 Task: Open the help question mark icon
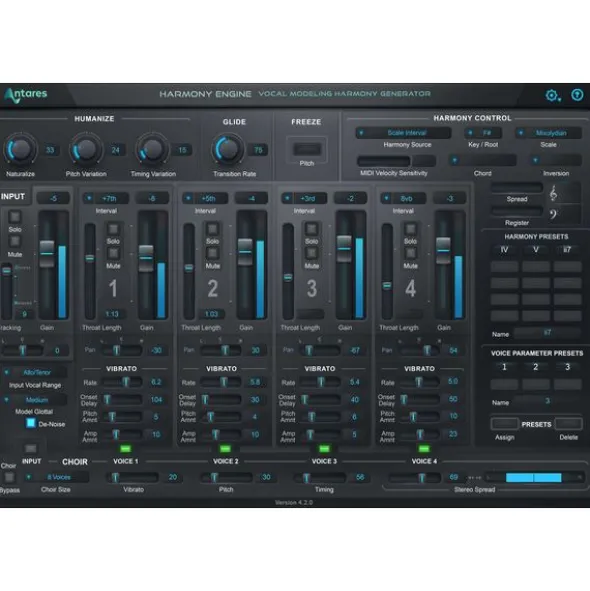pos(577,95)
